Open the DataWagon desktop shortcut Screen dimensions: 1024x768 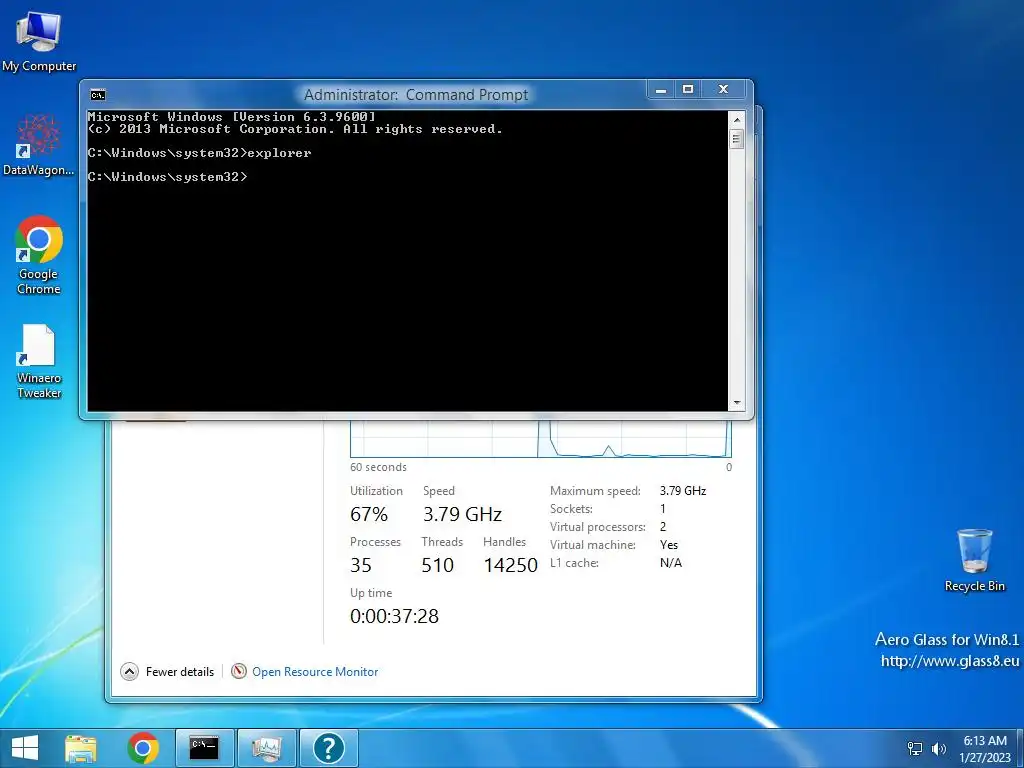38,145
